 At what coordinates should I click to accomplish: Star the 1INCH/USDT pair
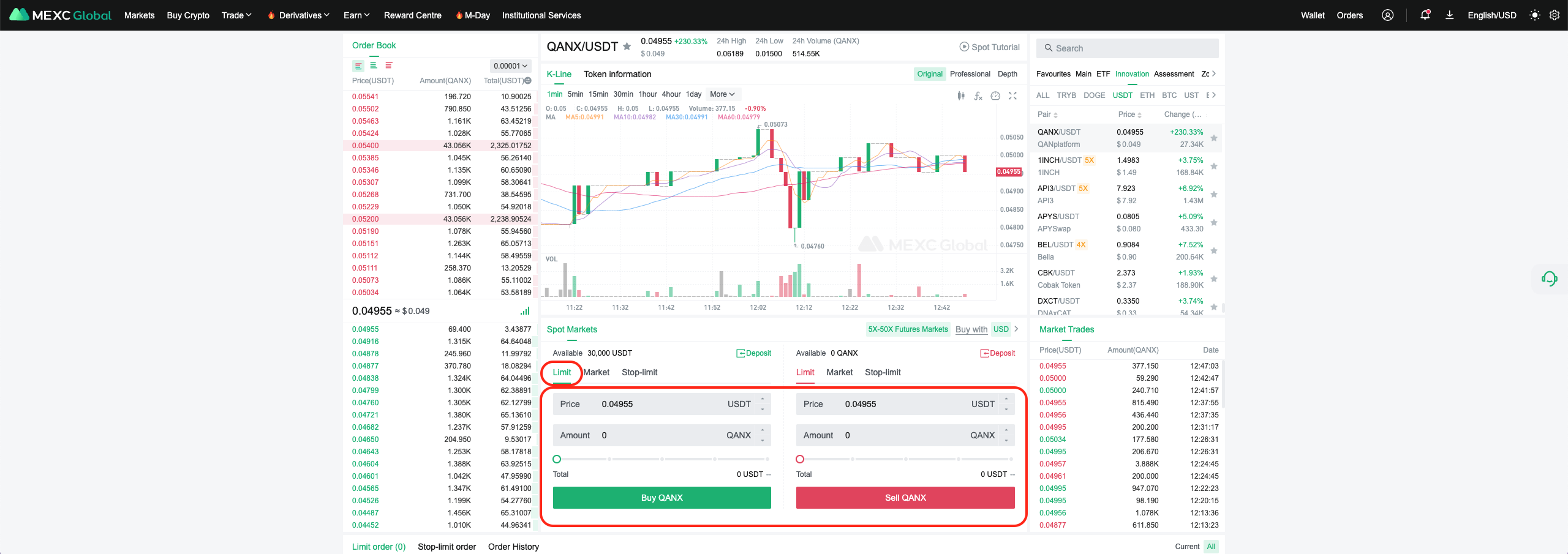[x=1214, y=167]
